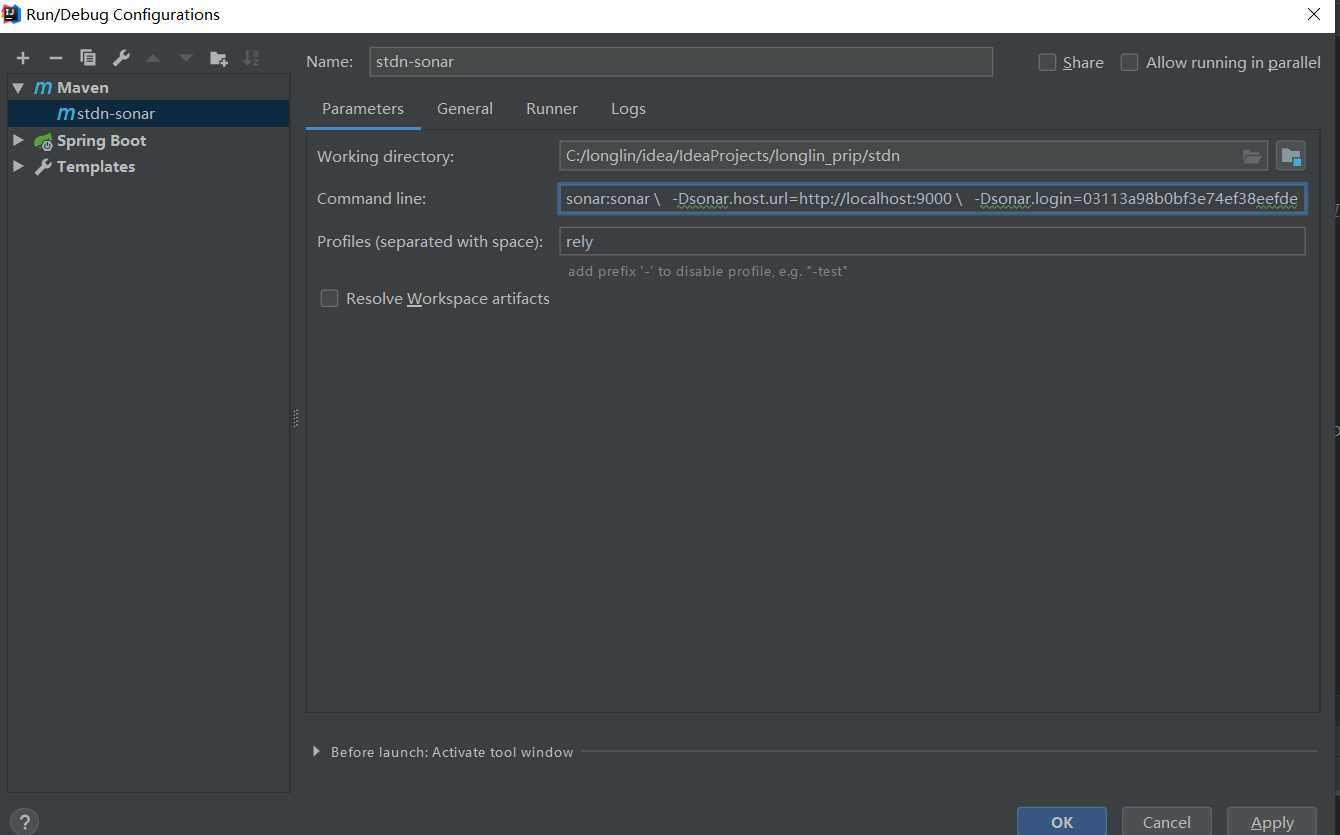The width and height of the screenshot is (1340, 835).
Task: Remove the selected configuration with the minus icon
Action: (x=56, y=58)
